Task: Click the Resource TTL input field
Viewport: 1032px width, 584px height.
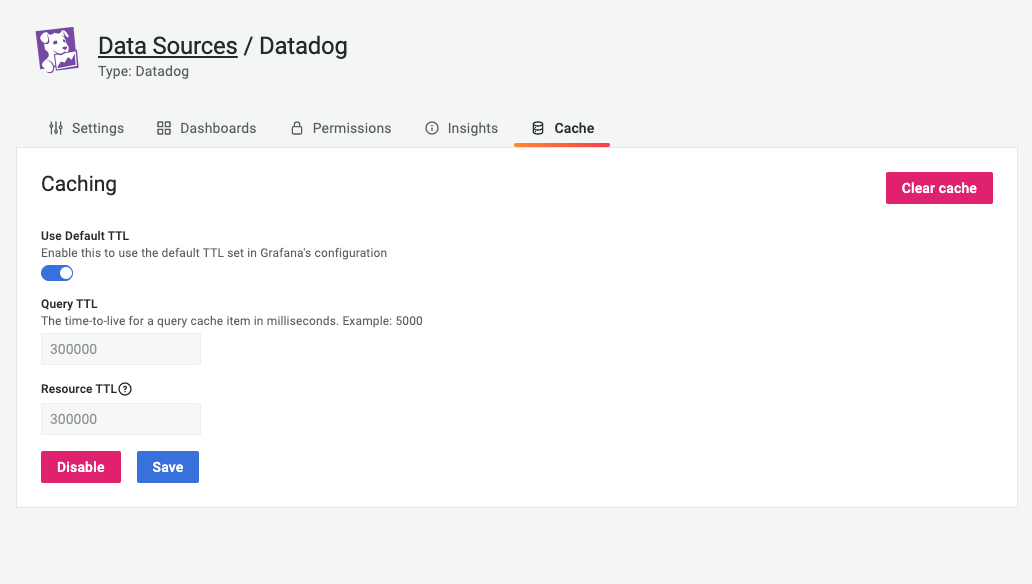Action: pos(121,419)
